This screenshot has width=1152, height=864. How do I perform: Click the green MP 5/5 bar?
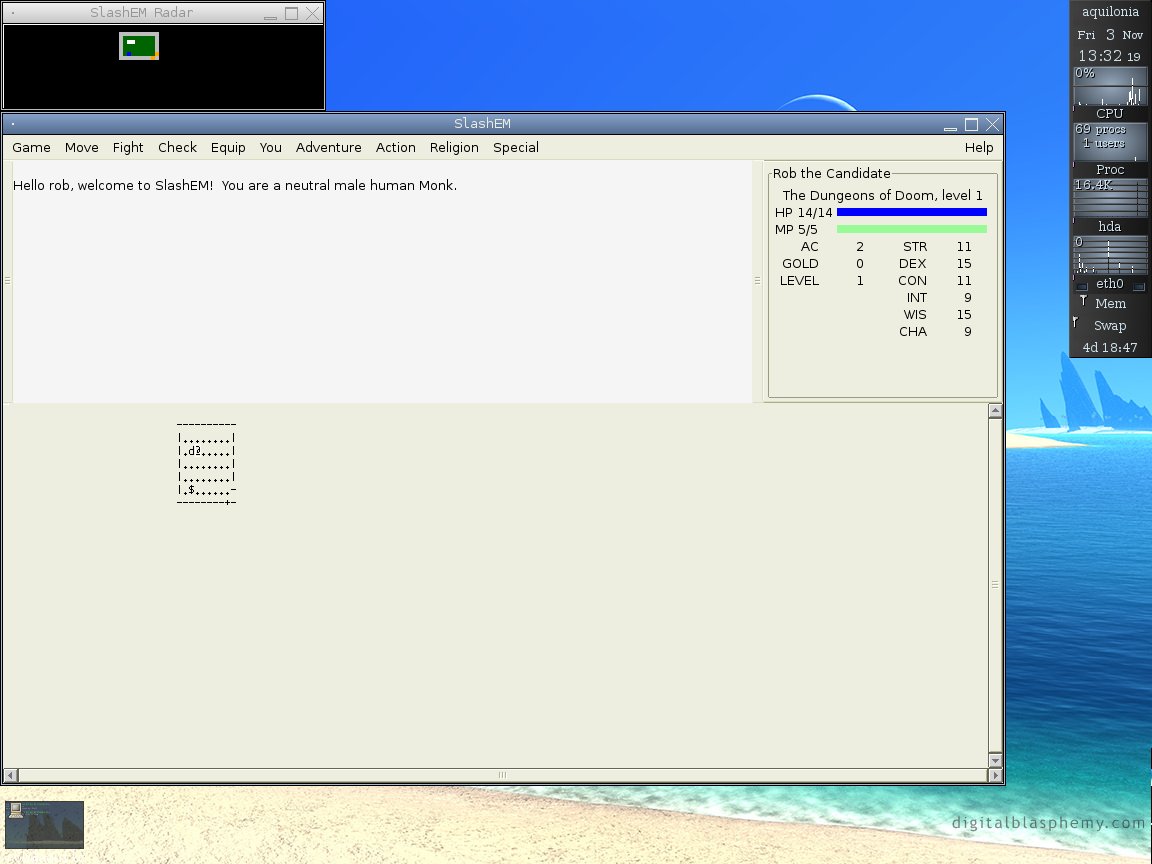[x=911, y=229]
